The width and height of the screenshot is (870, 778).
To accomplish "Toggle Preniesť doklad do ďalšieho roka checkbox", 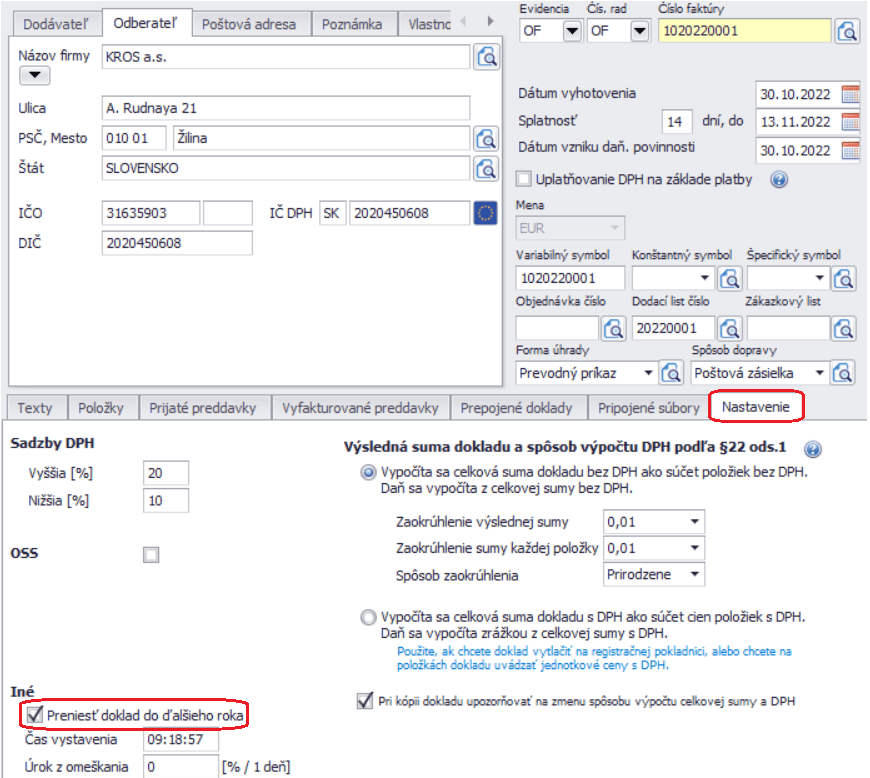I will 35,714.
